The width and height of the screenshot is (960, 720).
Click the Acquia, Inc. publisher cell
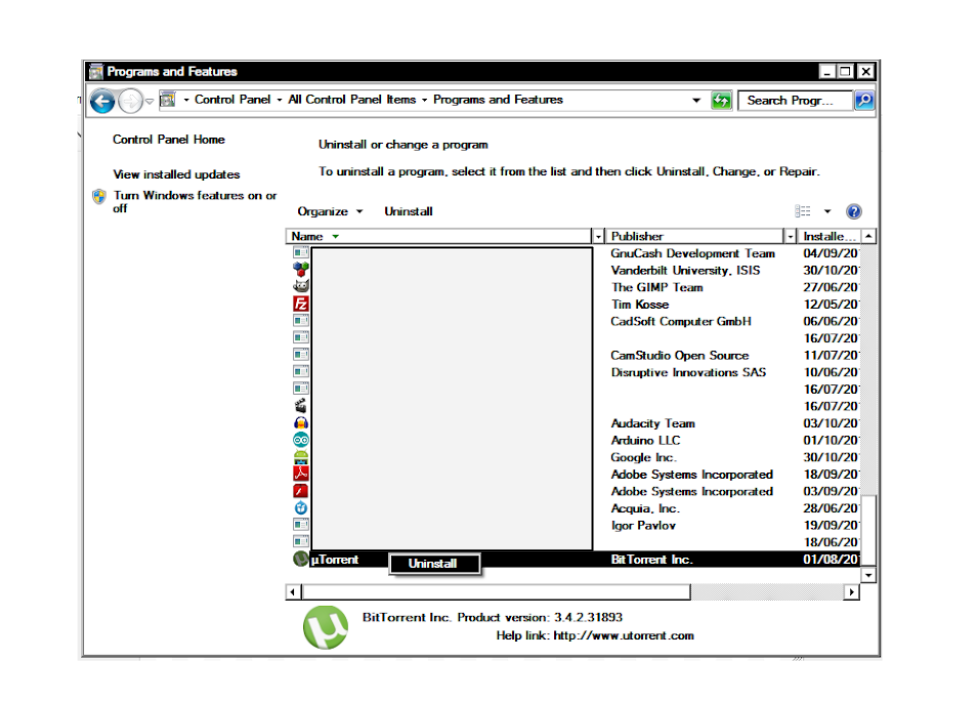tap(645, 509)
